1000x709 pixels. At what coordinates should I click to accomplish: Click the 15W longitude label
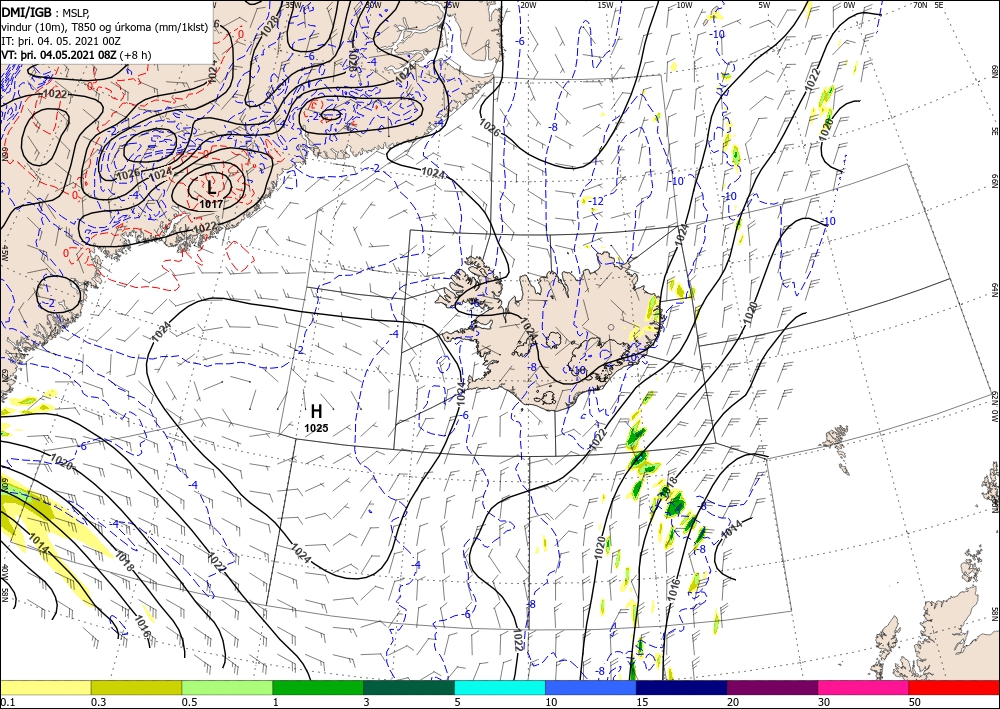click(x=605, y=5)
